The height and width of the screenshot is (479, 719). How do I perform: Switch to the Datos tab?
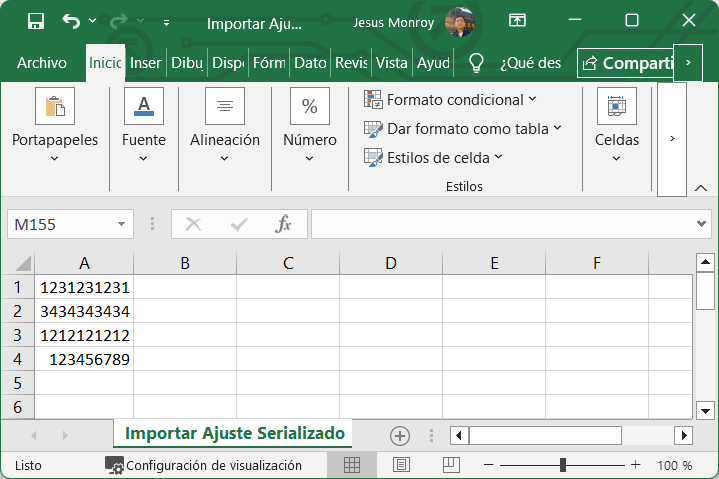(x=310, y=63)
